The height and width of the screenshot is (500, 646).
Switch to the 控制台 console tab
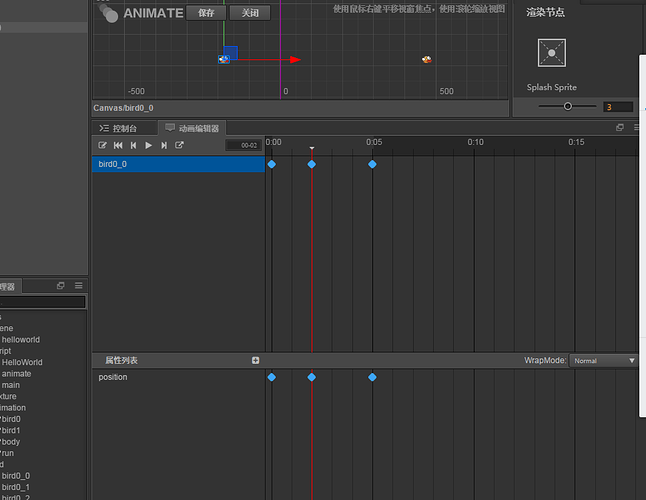(x=118, y=129)
